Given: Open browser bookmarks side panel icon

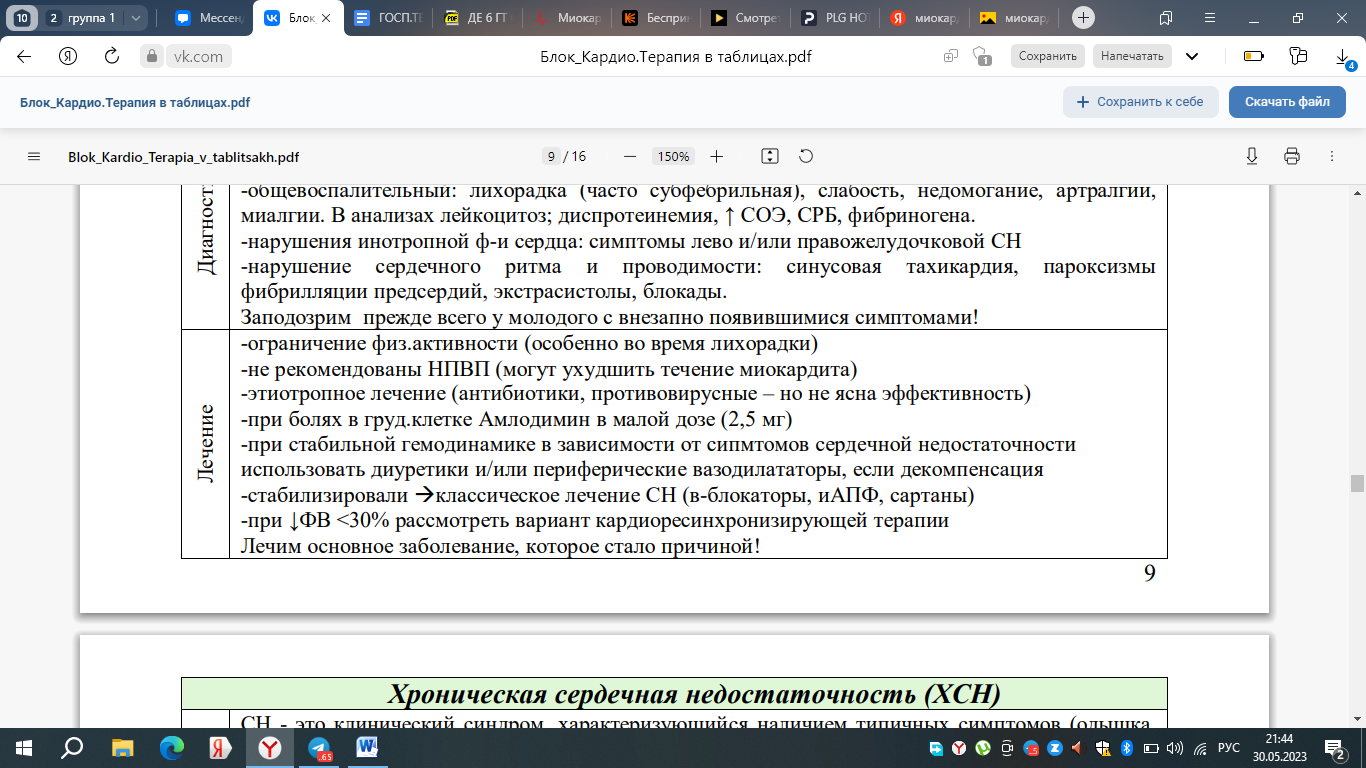Looking at the screenshot, I should tap(1167, 18).
